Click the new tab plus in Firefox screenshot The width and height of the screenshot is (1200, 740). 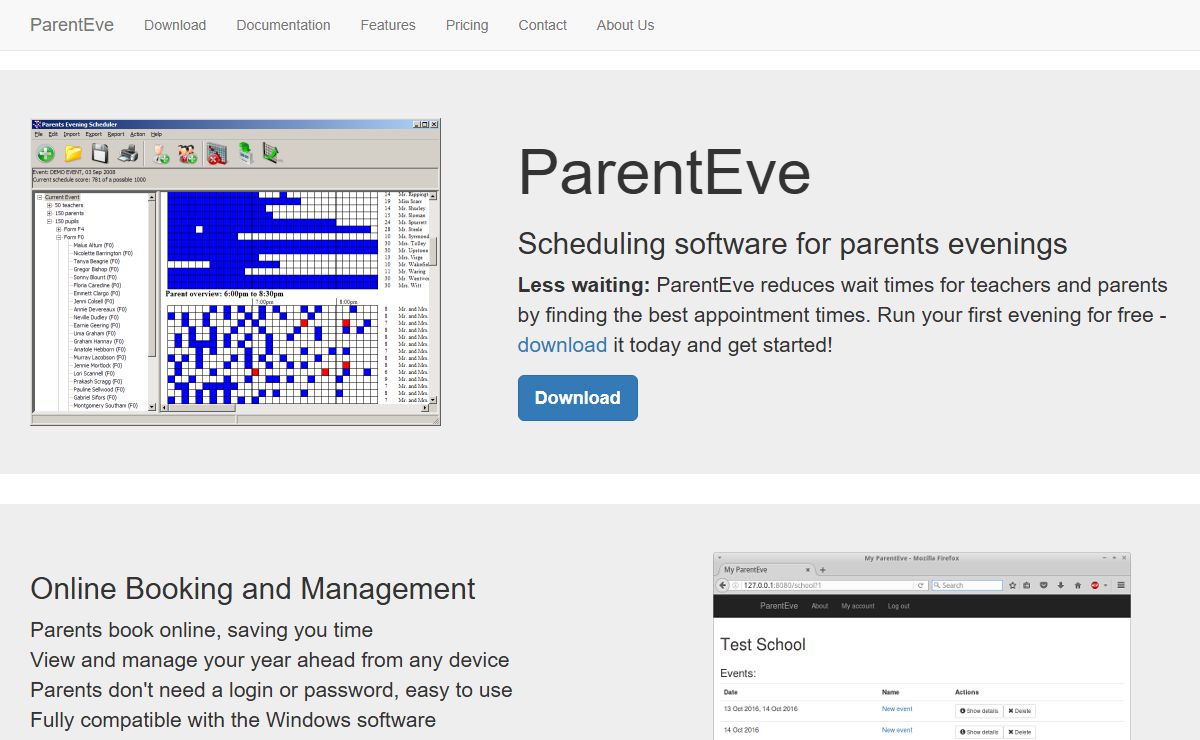click(823, 570)
